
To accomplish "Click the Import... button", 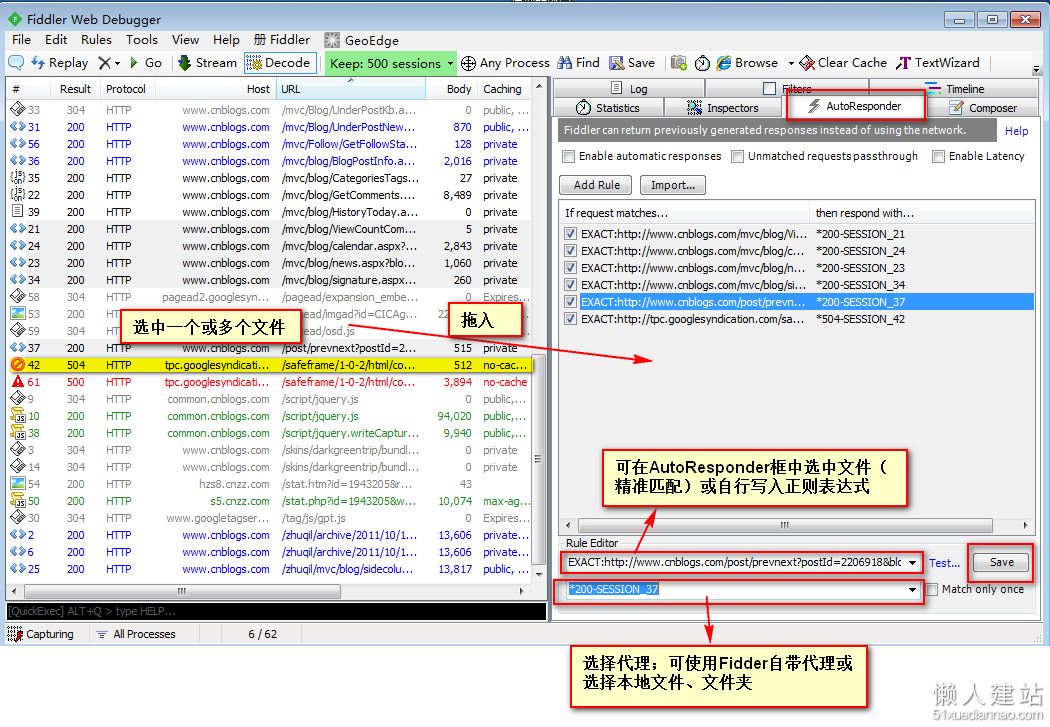I will [673, 185].
